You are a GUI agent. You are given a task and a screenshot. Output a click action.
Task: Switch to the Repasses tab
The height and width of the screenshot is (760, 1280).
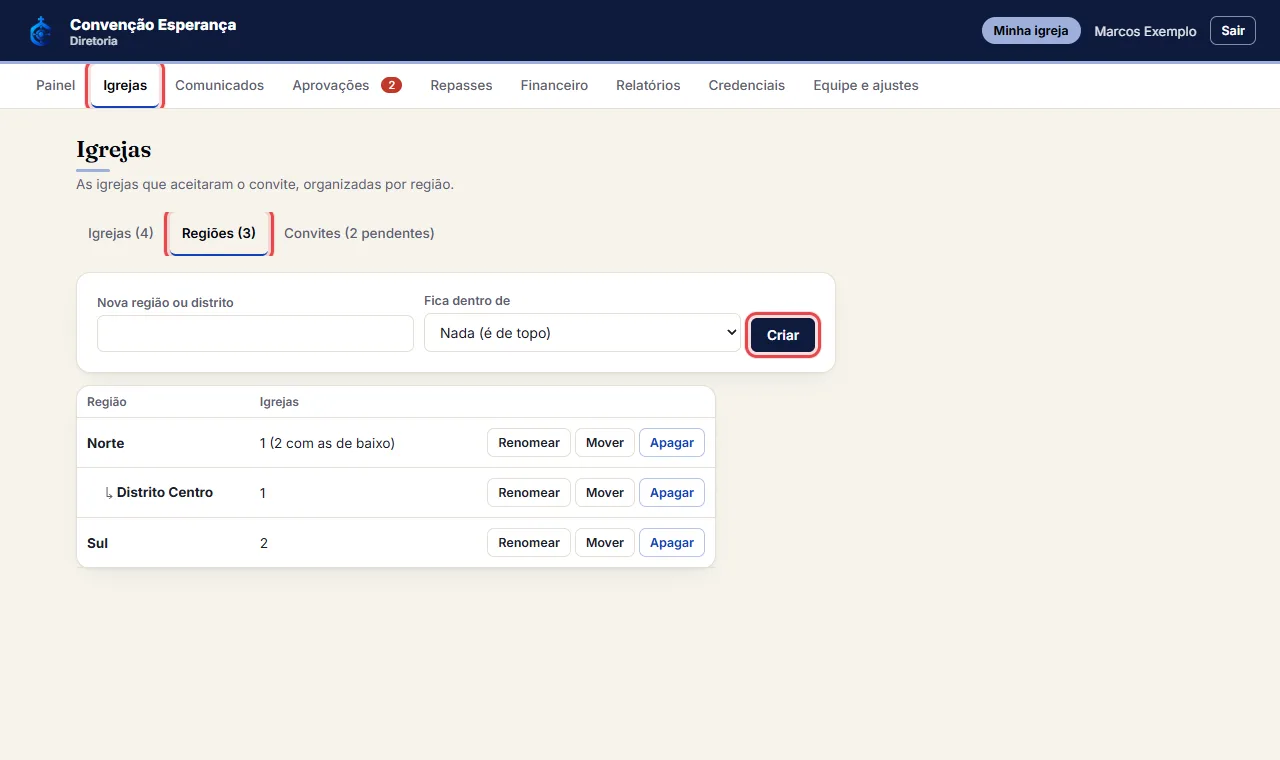(461, 86)
